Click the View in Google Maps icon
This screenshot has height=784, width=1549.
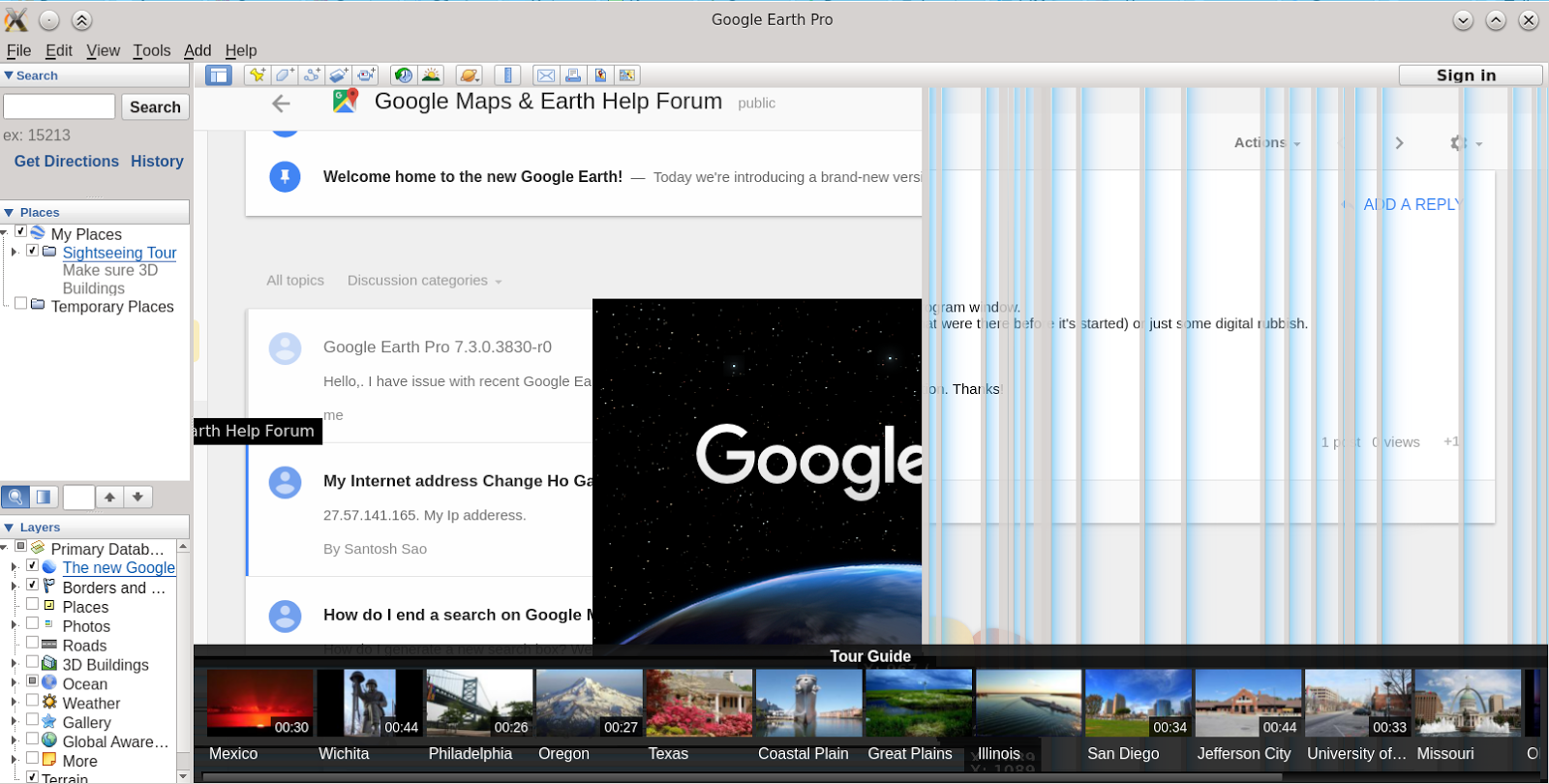[x=627, y=75]
